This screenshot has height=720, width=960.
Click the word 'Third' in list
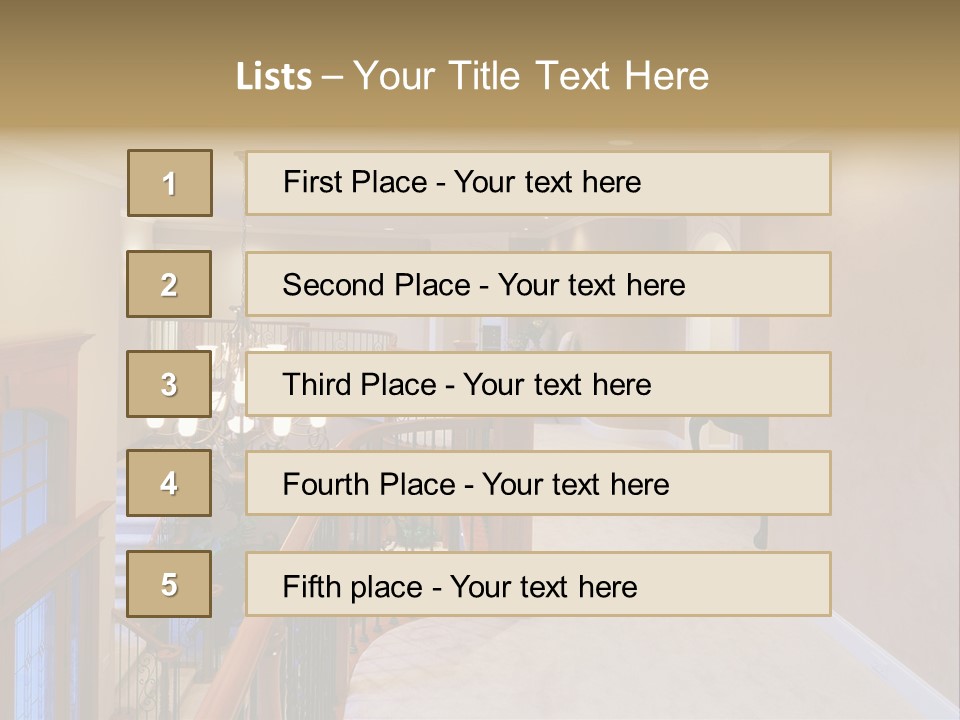(318, 385)
